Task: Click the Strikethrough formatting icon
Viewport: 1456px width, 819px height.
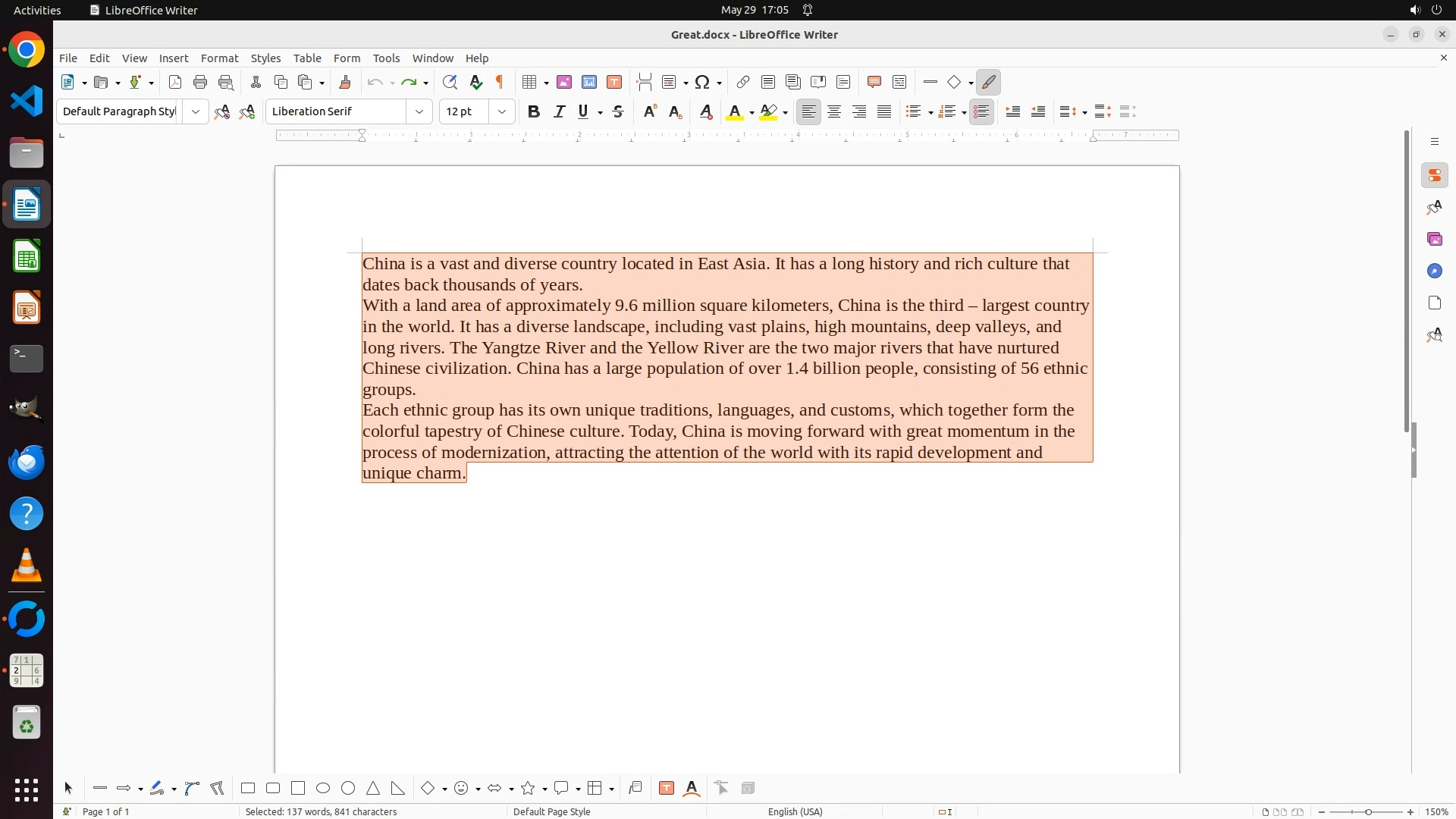Action: point(618,111)
